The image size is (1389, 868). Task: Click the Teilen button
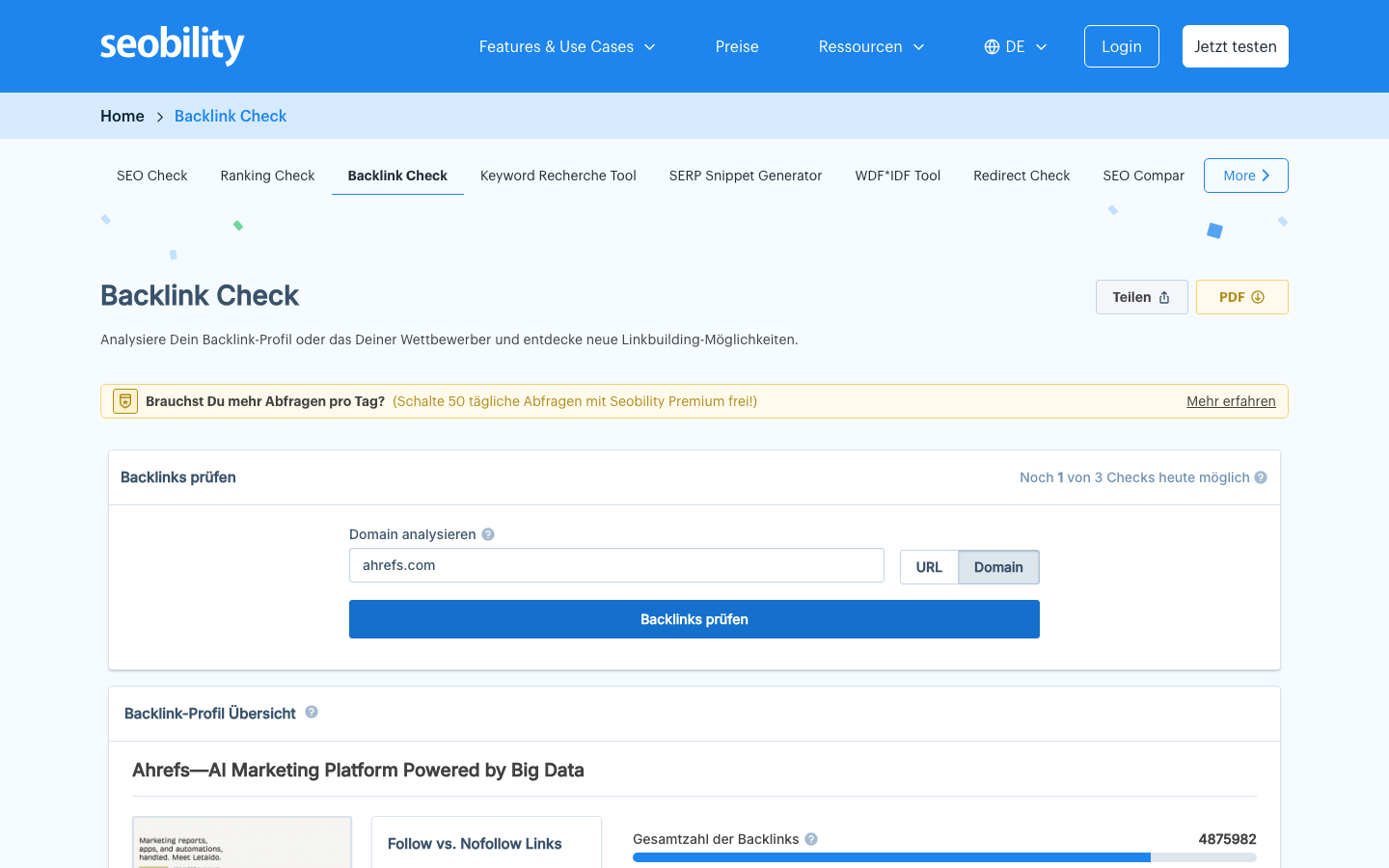click(1142, 297)
